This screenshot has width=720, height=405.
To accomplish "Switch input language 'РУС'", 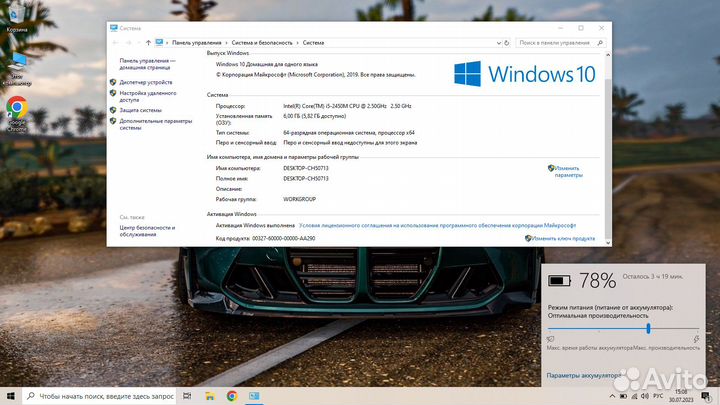I will coord(658,396).
